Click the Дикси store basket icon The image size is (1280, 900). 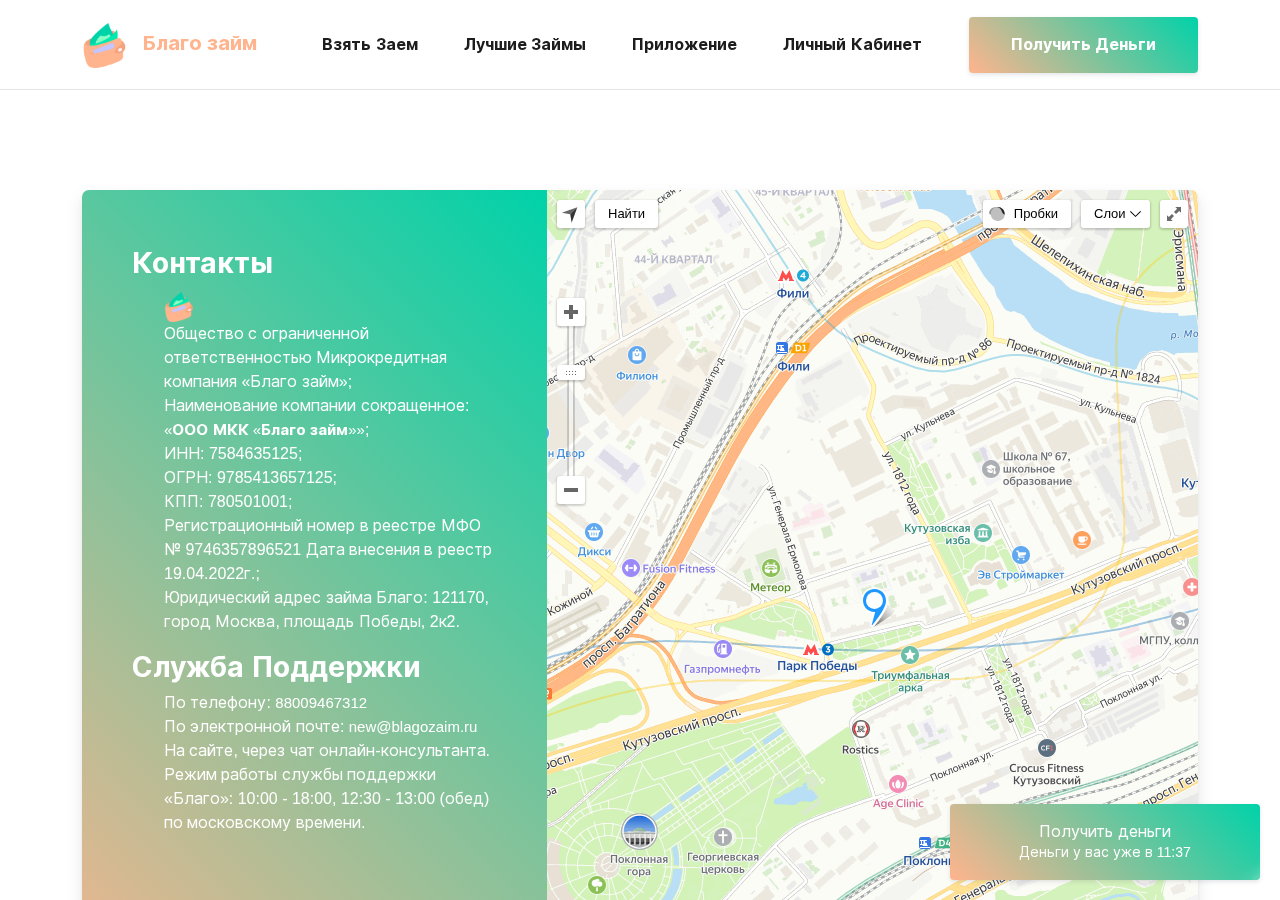[594, 532]
